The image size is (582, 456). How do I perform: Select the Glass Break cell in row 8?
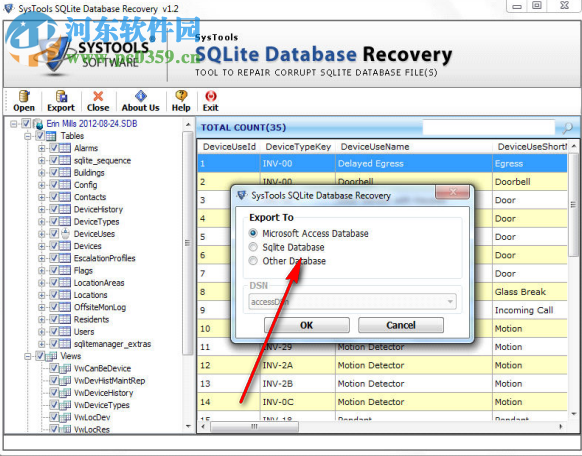530,292
